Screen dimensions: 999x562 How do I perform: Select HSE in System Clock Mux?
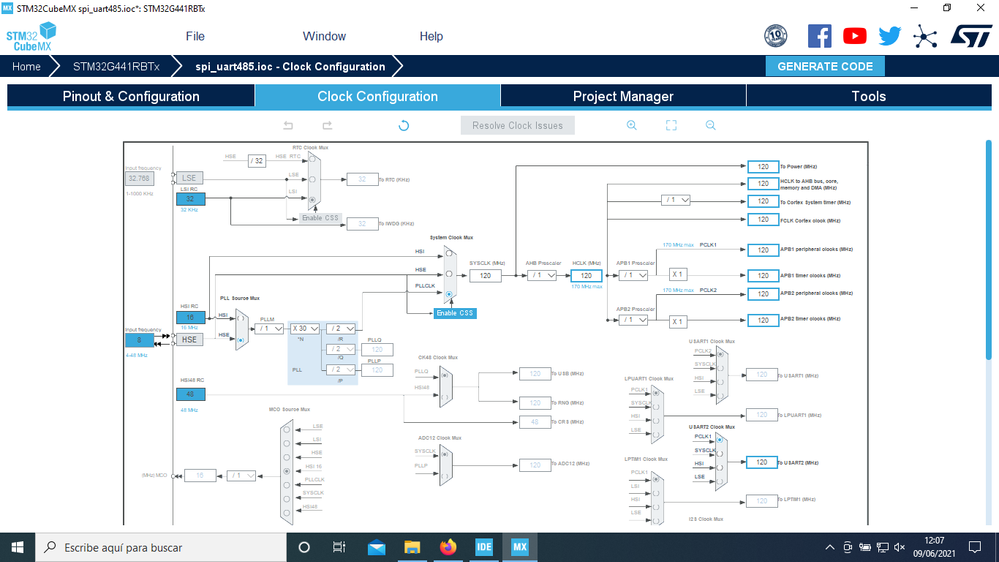[x=449, y=274]
